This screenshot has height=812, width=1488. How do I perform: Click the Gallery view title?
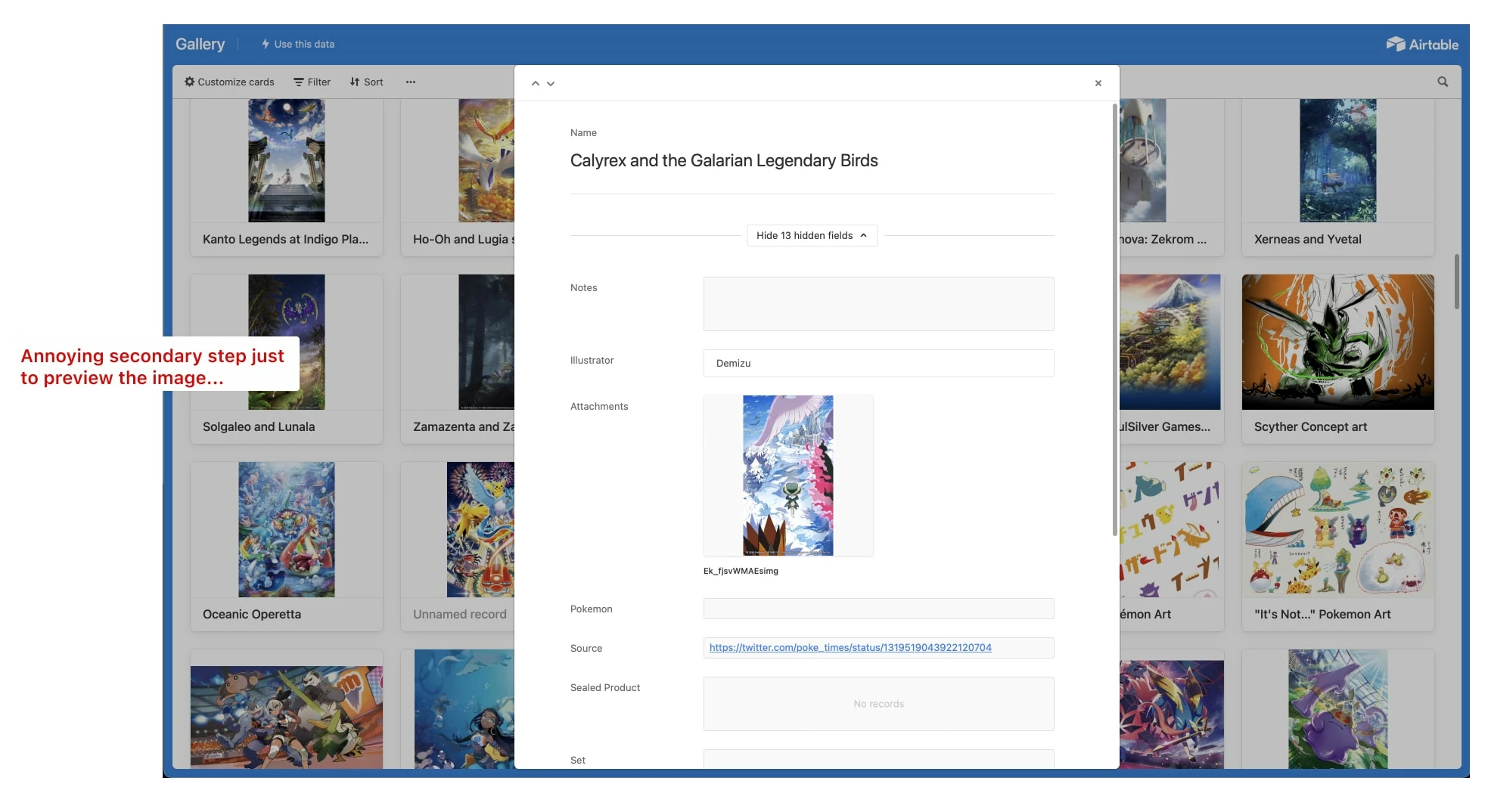200,44
